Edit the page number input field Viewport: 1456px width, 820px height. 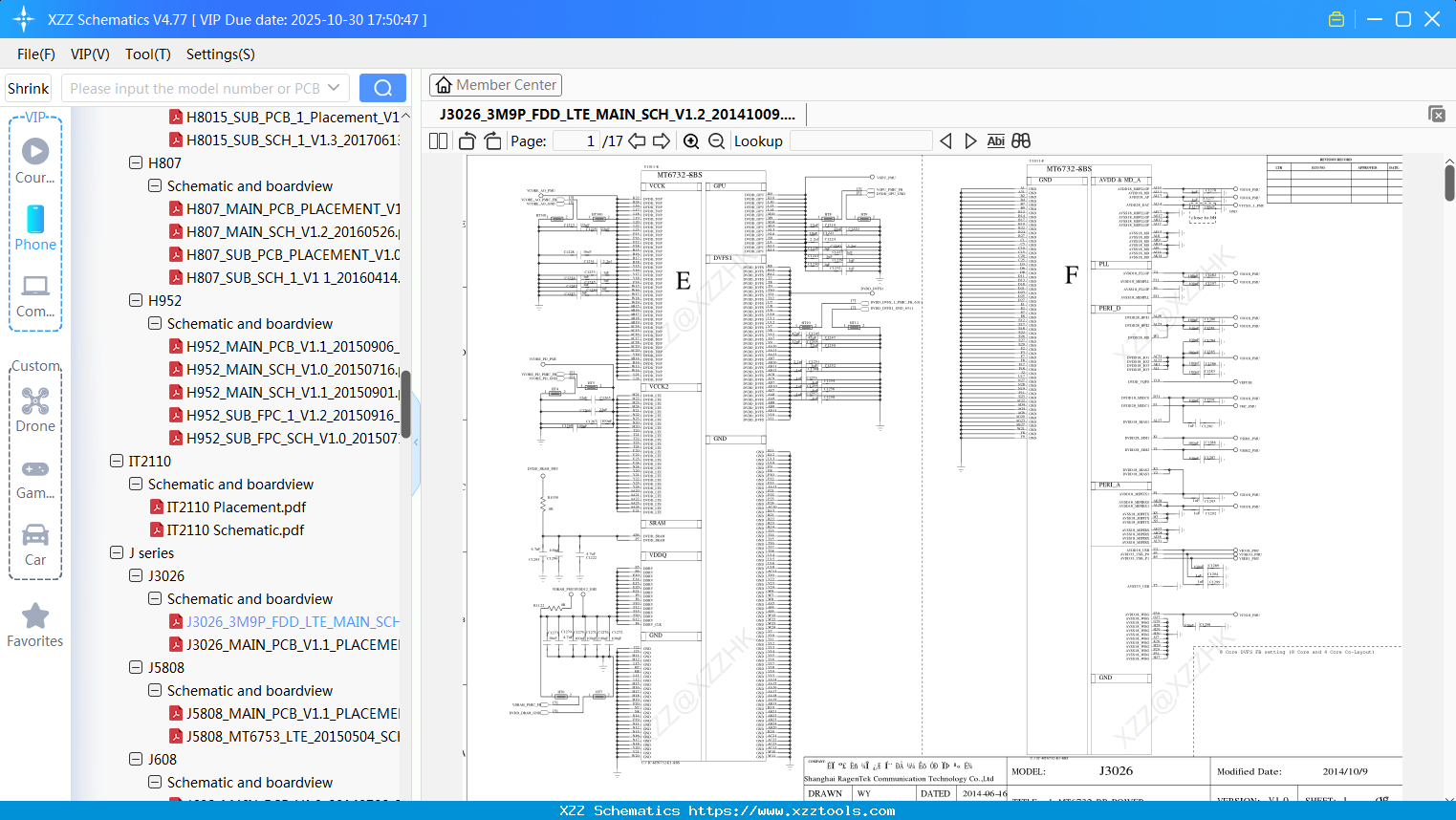[x=575, y=140]
